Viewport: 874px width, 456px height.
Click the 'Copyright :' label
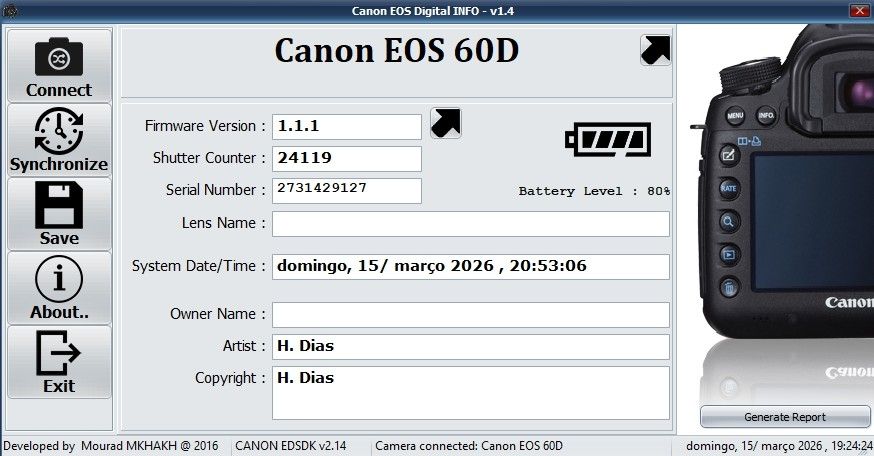(x=230, y=378)
